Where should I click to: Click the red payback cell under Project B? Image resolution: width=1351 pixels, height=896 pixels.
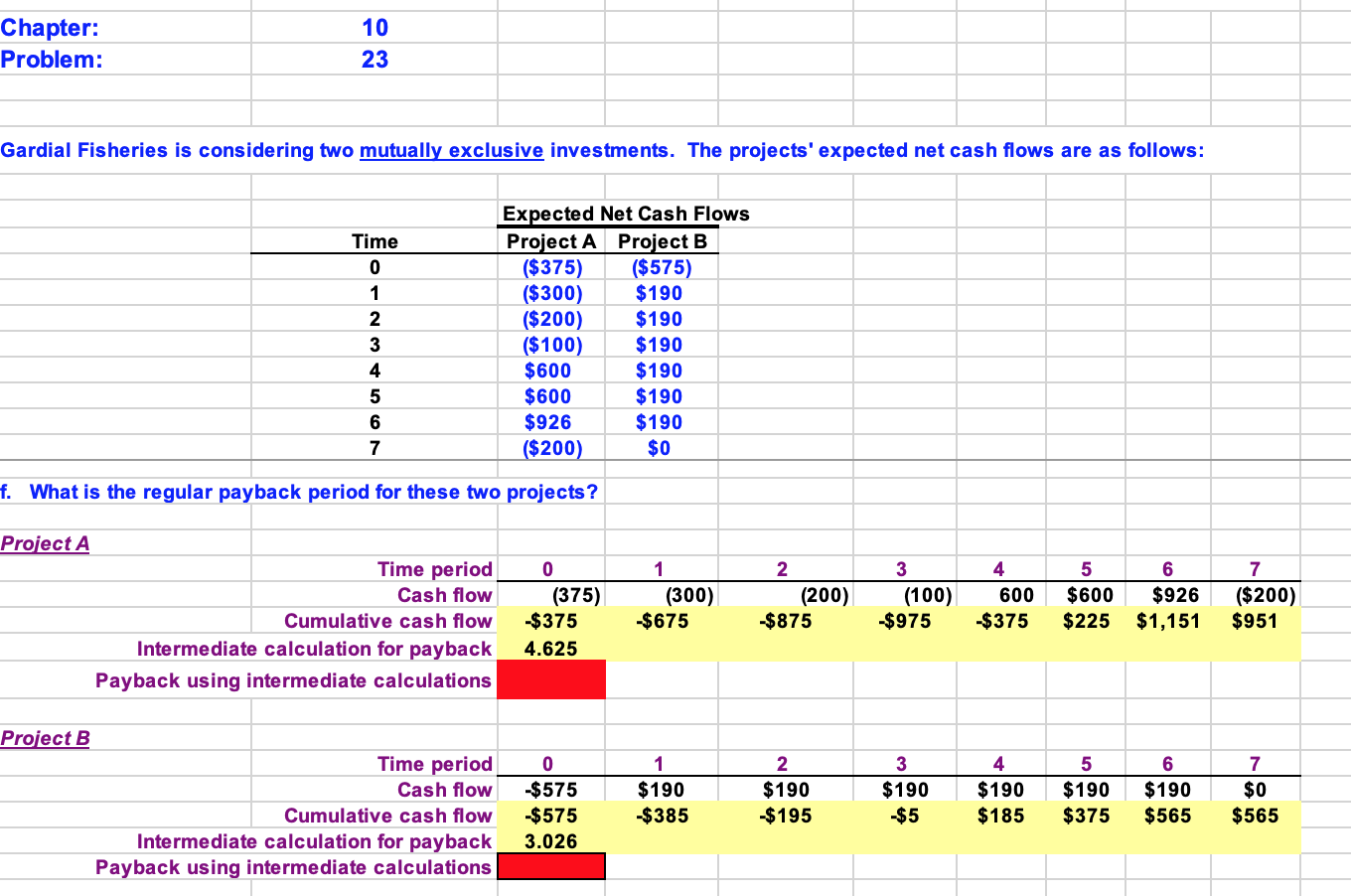[550, 866]
